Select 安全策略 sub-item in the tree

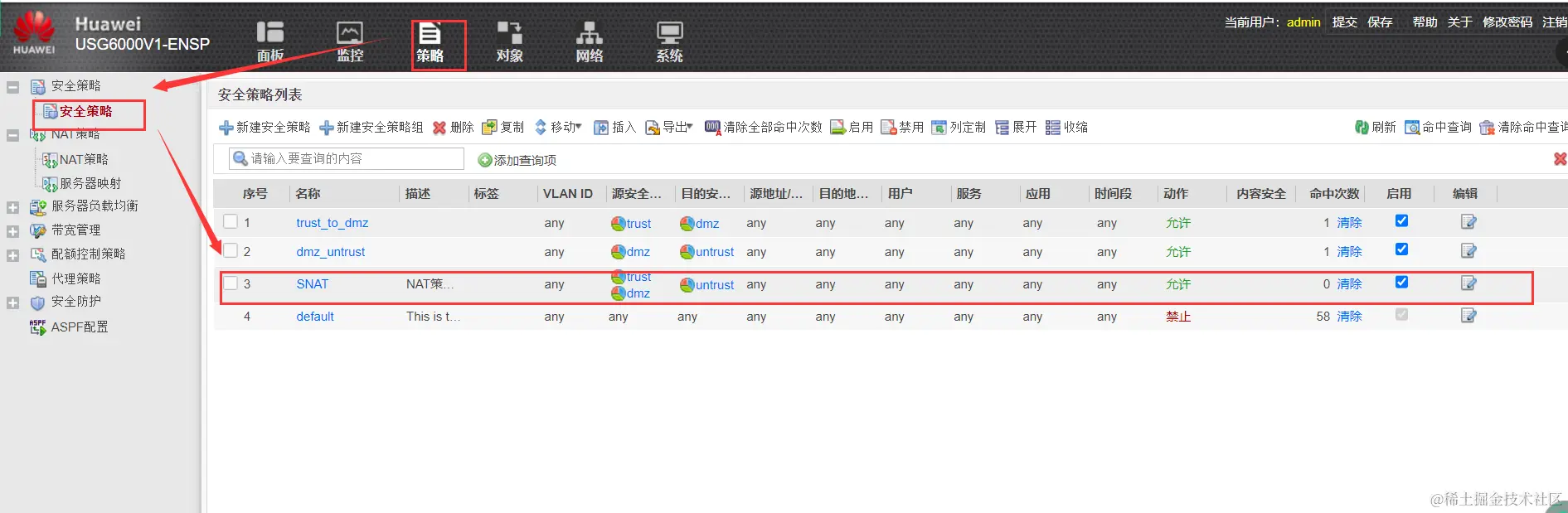tap(85, 111)
